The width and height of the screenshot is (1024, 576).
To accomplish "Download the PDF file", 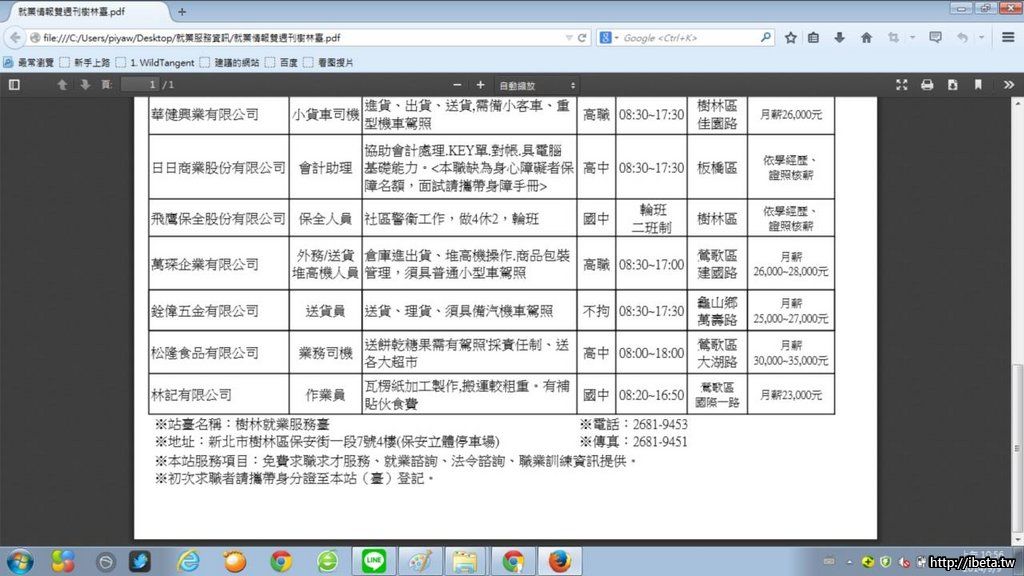I will click(x=952, y=85).
